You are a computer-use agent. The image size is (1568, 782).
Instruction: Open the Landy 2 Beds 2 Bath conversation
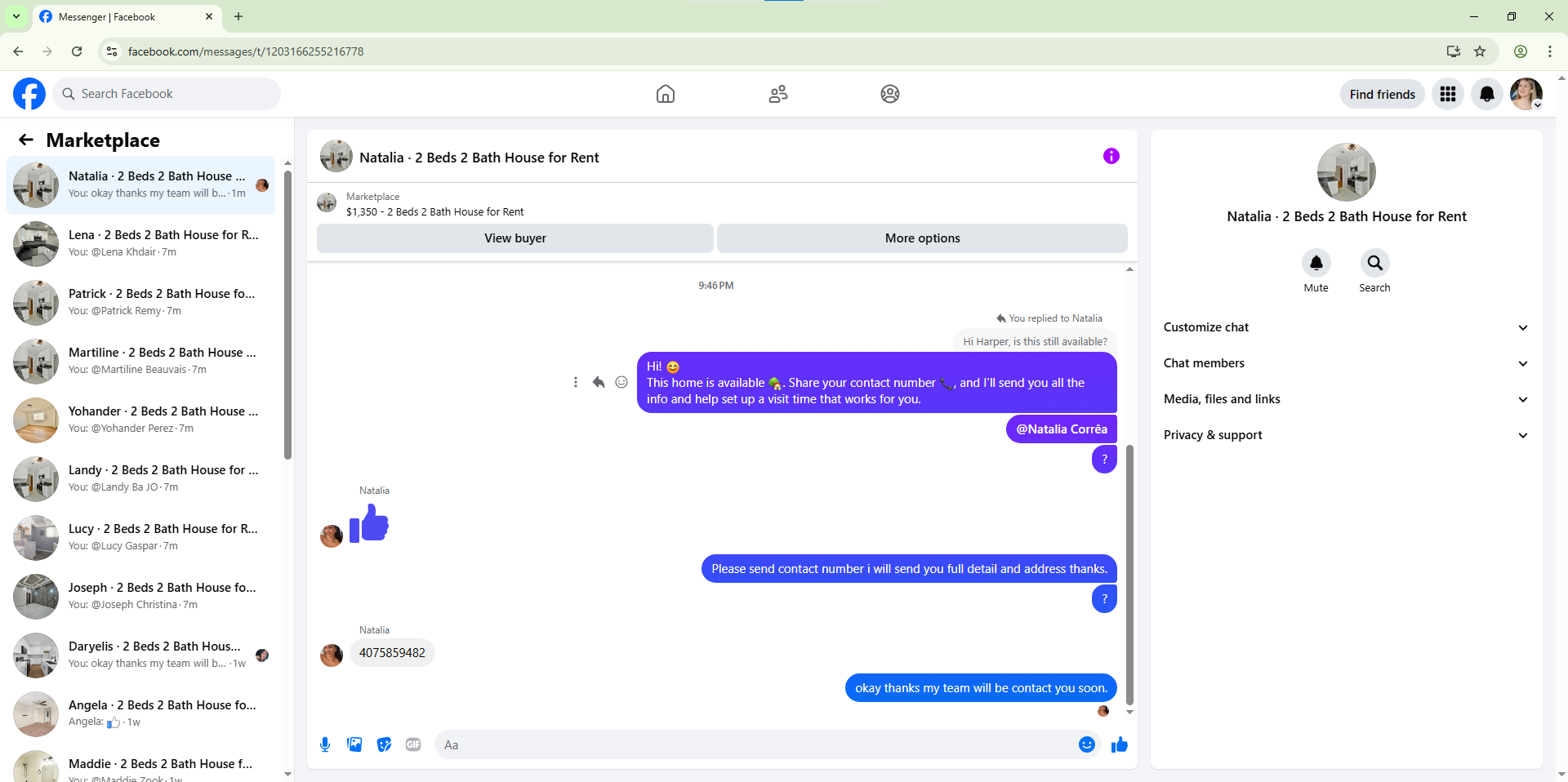point(140,478)
